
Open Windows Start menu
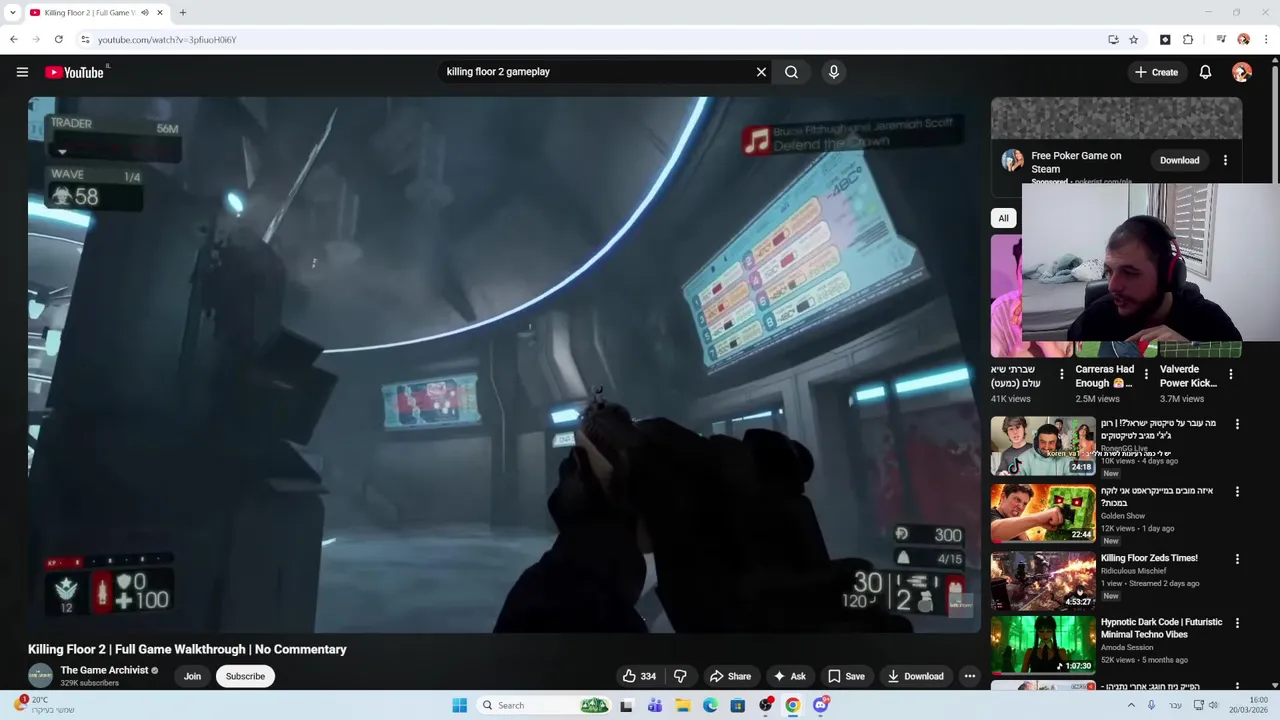click(459, 705)
